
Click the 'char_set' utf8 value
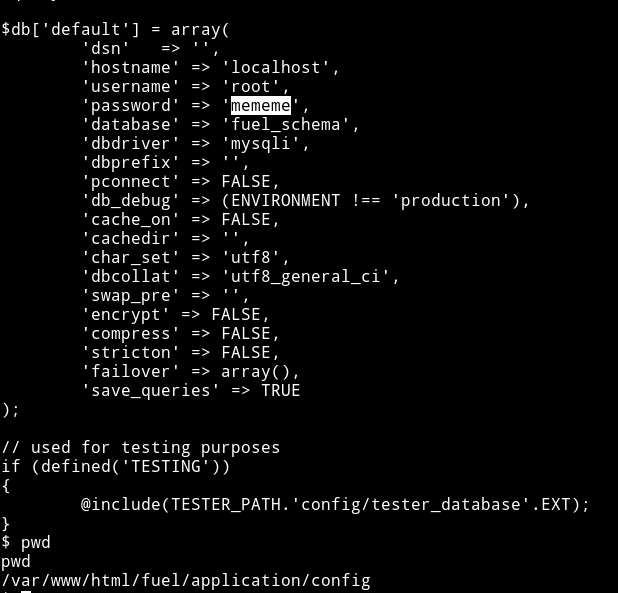tap(250, 258)
